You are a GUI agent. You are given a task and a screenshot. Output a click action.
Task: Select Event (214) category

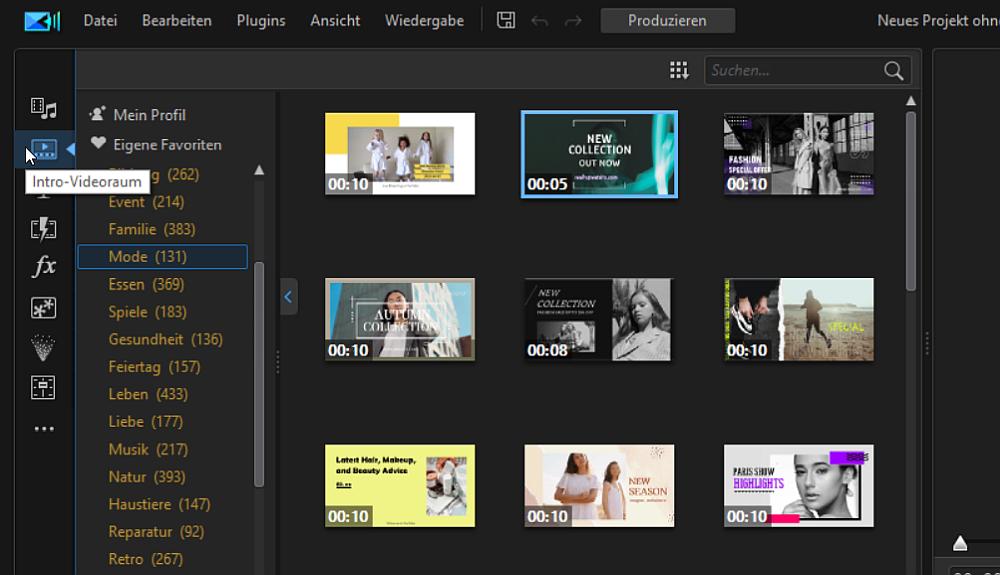(x=146, y=202)
